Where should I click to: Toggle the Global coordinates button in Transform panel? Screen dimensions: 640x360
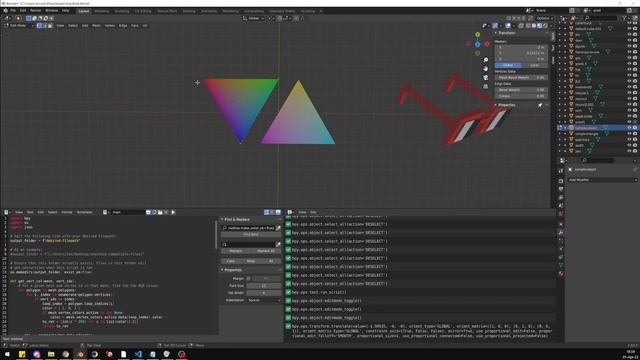[508, 65]
